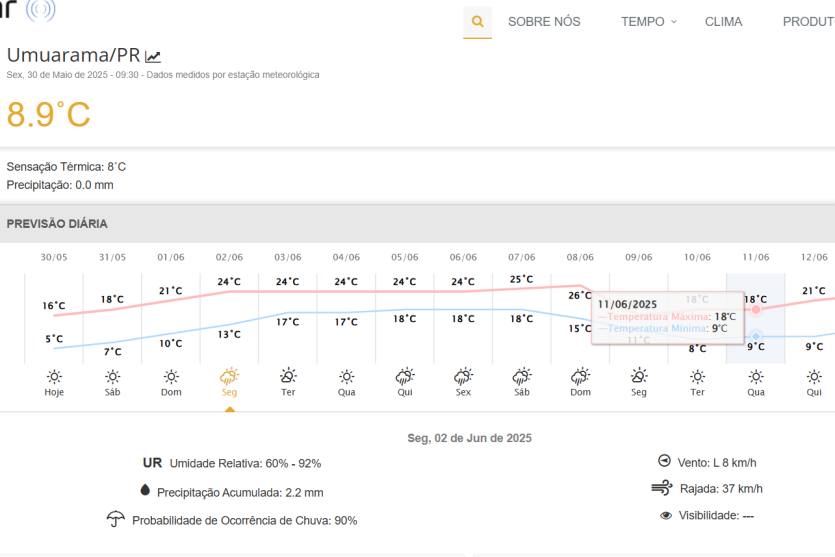Click the 07/06 date column header
The height and width of the screenshot is (557, 835).
tap(521, 257)
